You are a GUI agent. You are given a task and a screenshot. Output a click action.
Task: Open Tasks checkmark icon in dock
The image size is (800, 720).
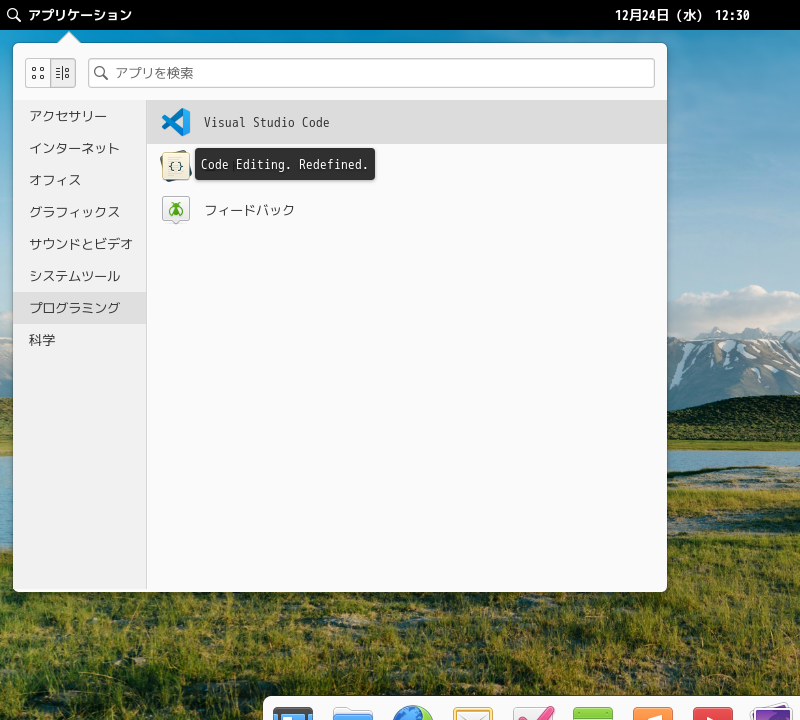(533, 713)
